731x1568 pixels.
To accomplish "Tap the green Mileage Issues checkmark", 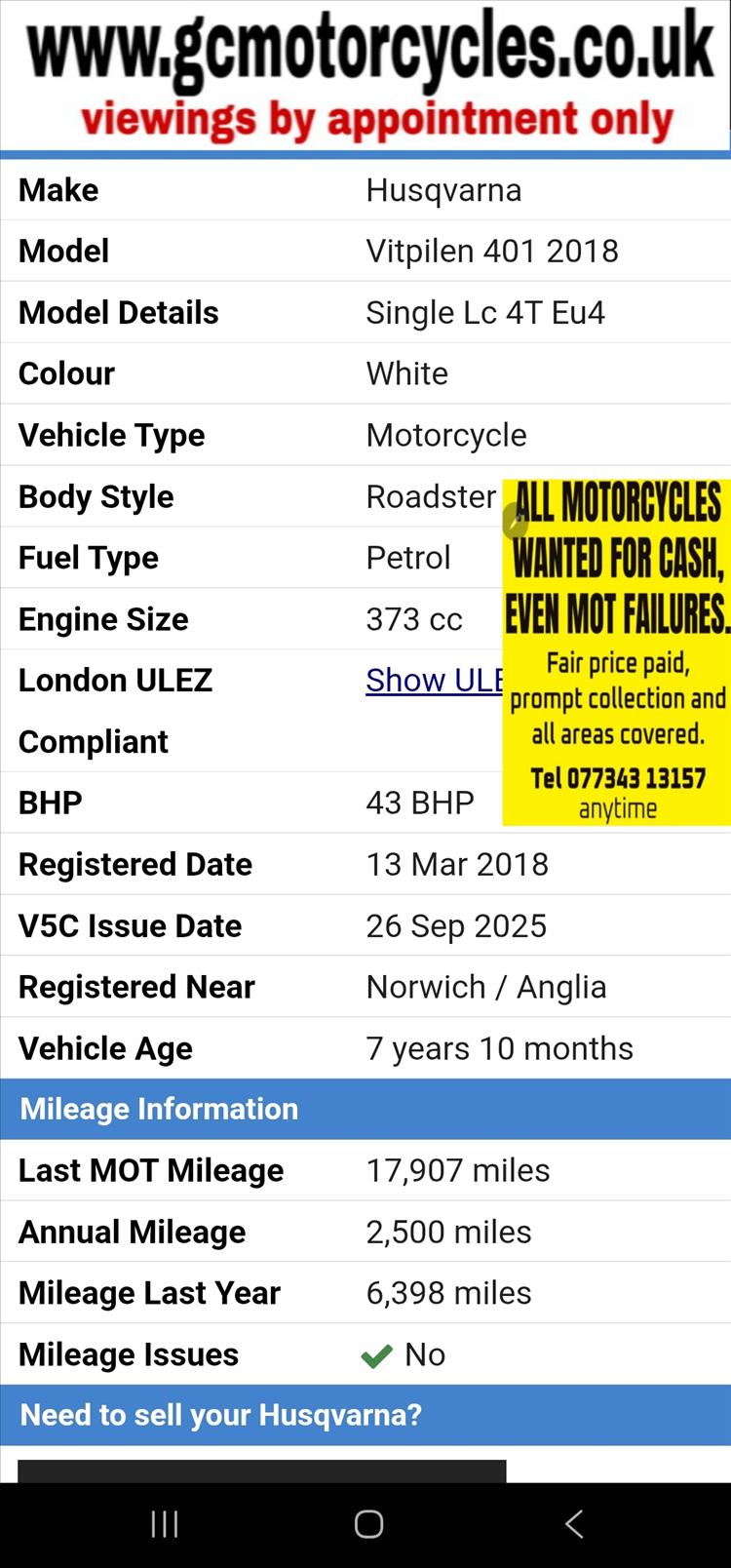I will 376,1355.
